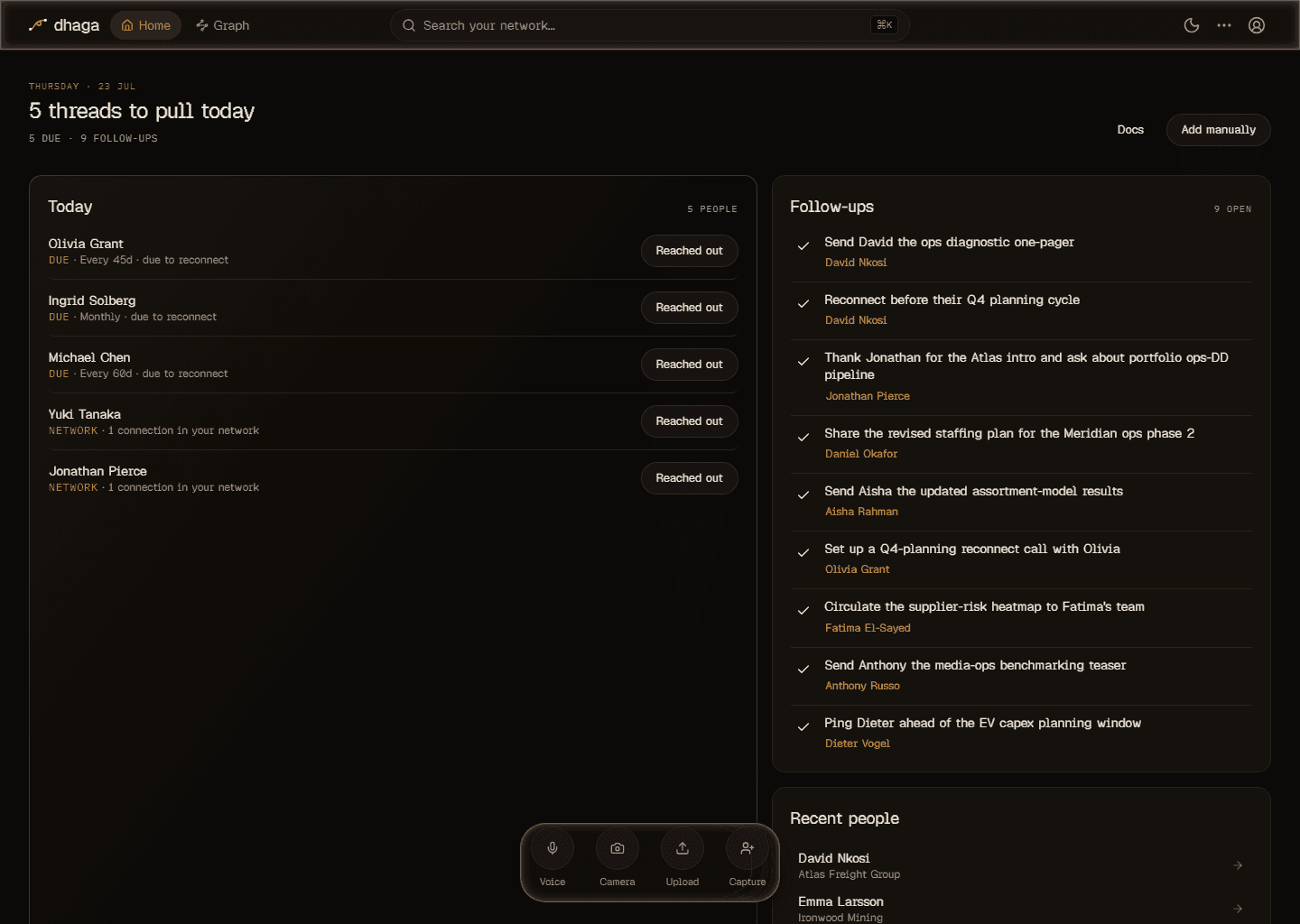Image resolution: width=1300 pixels, height=924 pixels.
Task: Switch to the Graph tab
Action: pos(223,25)
